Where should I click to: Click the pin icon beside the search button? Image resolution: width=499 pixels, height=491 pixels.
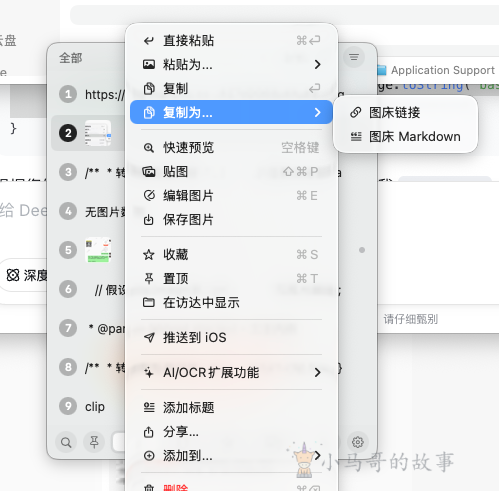[x=94, y=442]
